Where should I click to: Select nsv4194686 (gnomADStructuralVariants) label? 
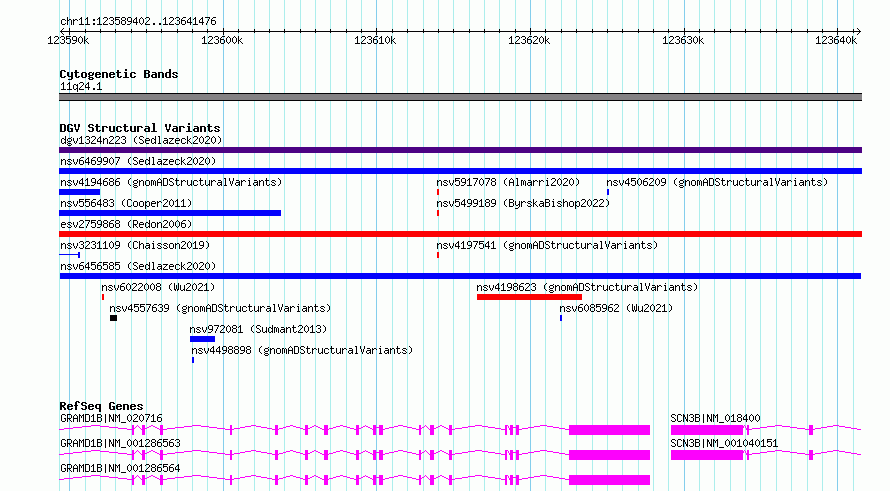coord(171,182)
